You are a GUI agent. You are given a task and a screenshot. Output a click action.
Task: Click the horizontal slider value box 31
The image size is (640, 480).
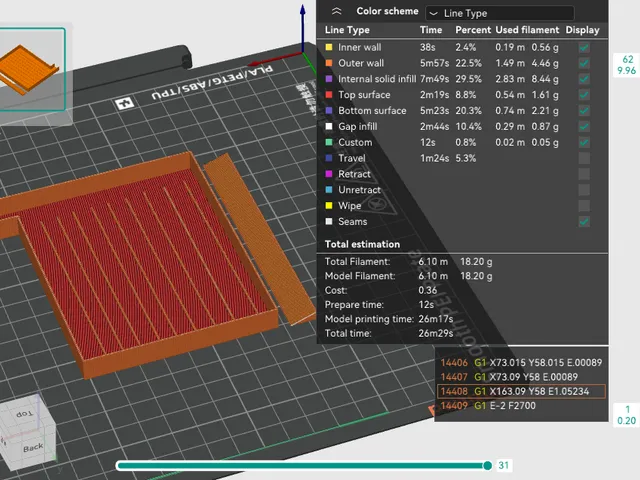[x=504, y=466]
